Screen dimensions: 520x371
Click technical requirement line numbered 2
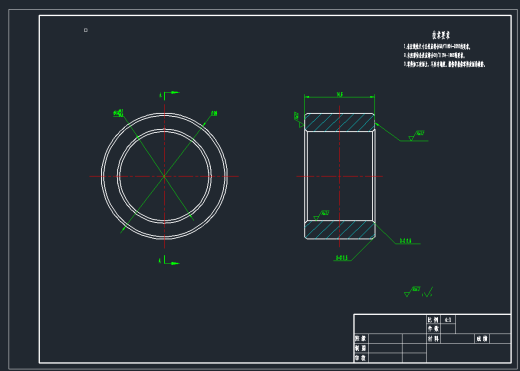coord(434,55)
